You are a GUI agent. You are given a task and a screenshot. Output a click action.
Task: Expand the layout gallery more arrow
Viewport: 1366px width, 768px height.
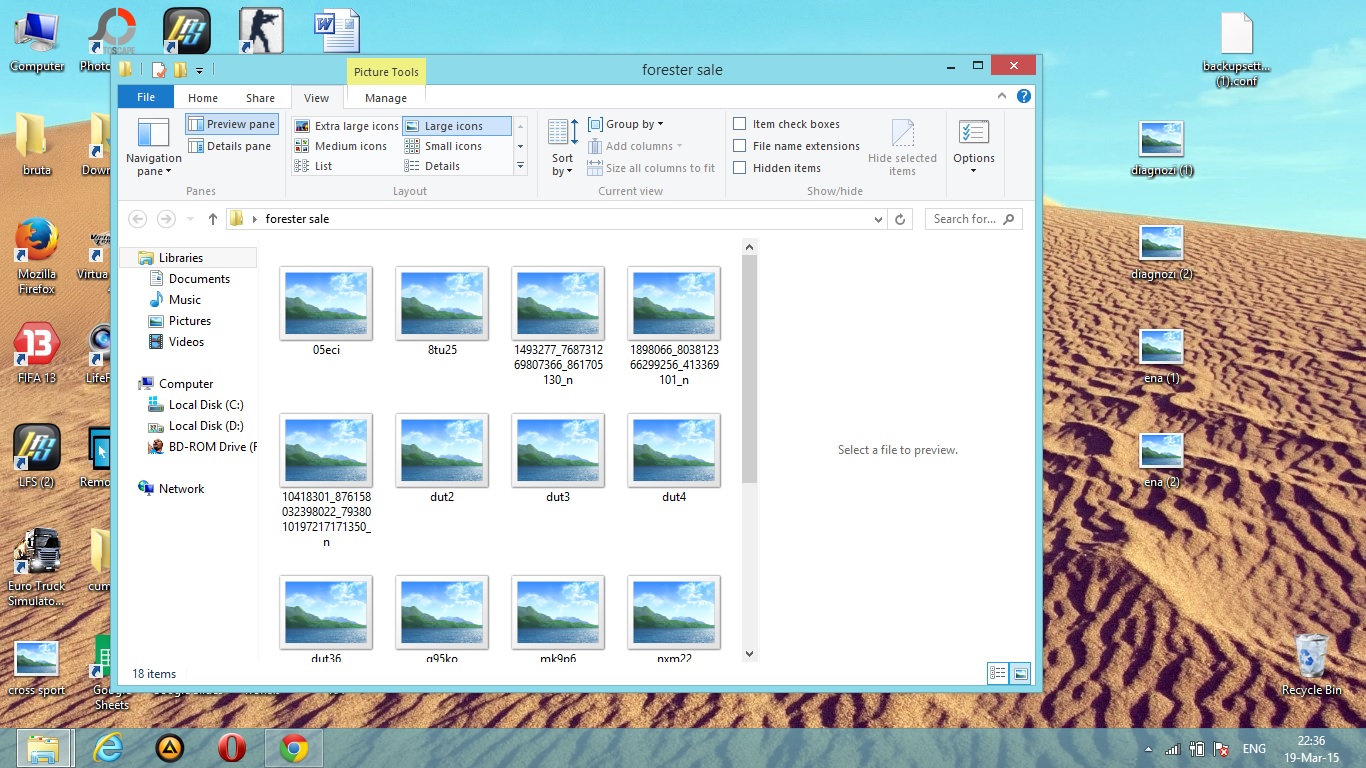tap(520, 166)
